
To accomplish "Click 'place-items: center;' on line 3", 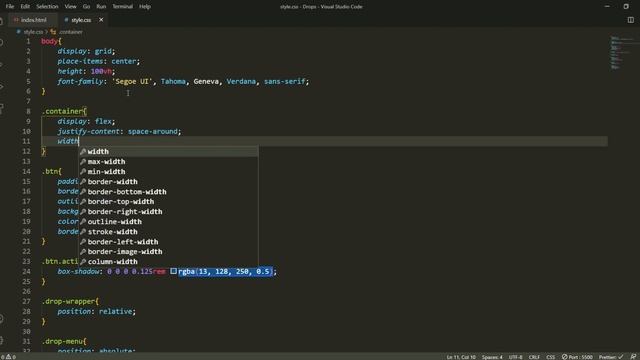I will (98, 61).
